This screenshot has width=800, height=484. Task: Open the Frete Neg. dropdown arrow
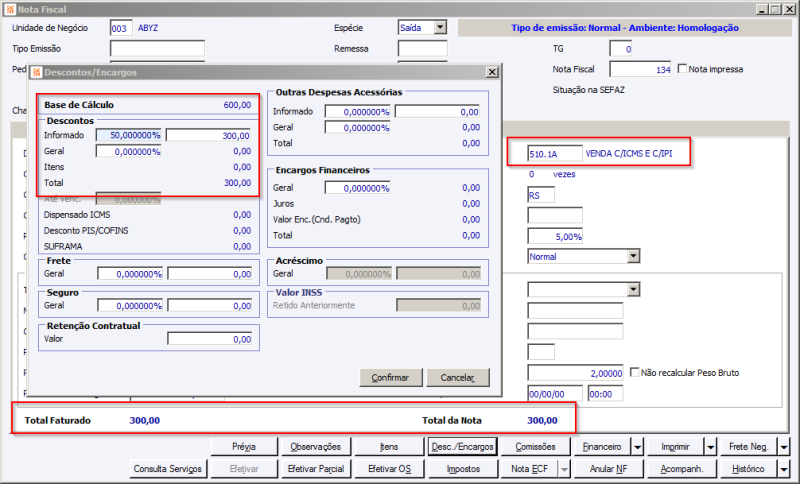[784, 447]
